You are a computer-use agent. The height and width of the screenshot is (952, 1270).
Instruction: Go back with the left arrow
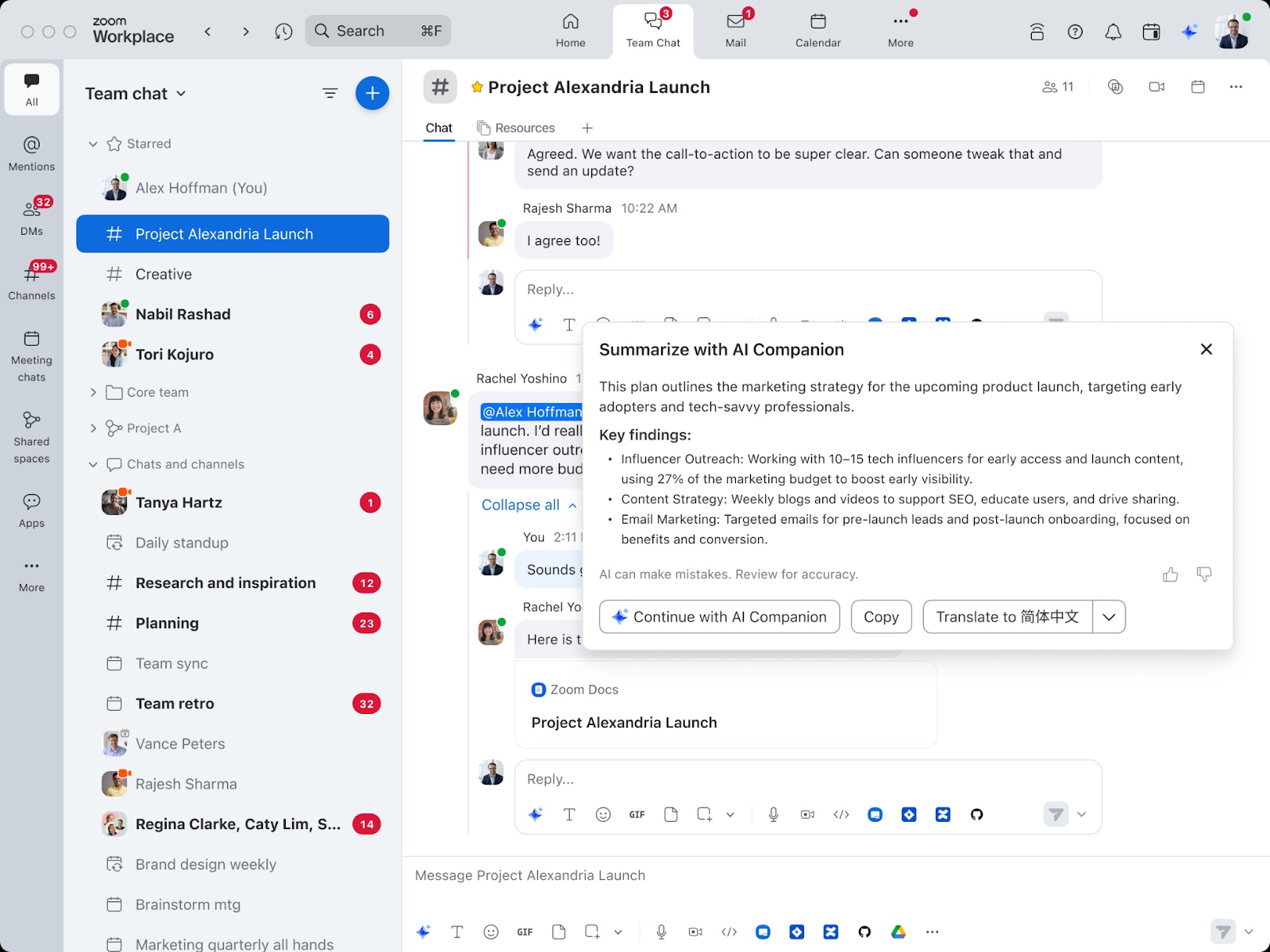tap(208, 31)
